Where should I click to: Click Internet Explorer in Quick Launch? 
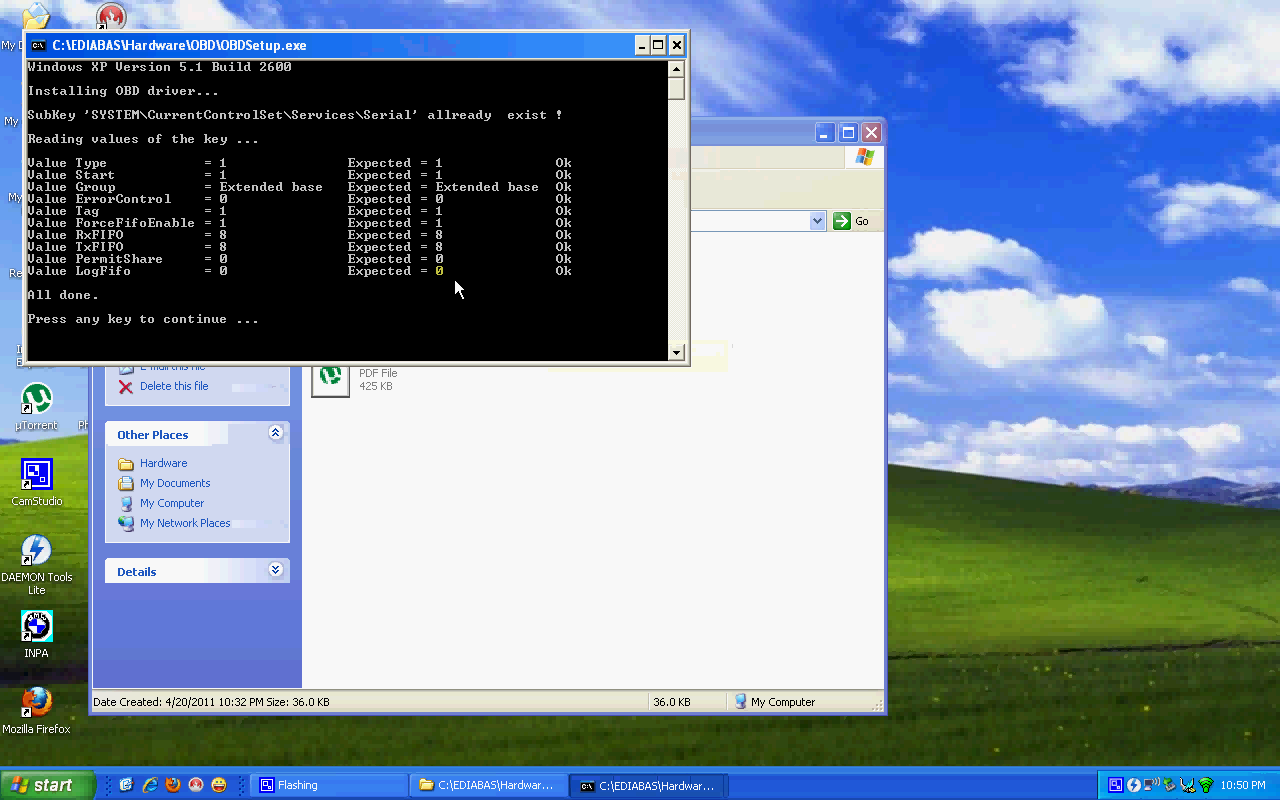click(x=150, y=785)
